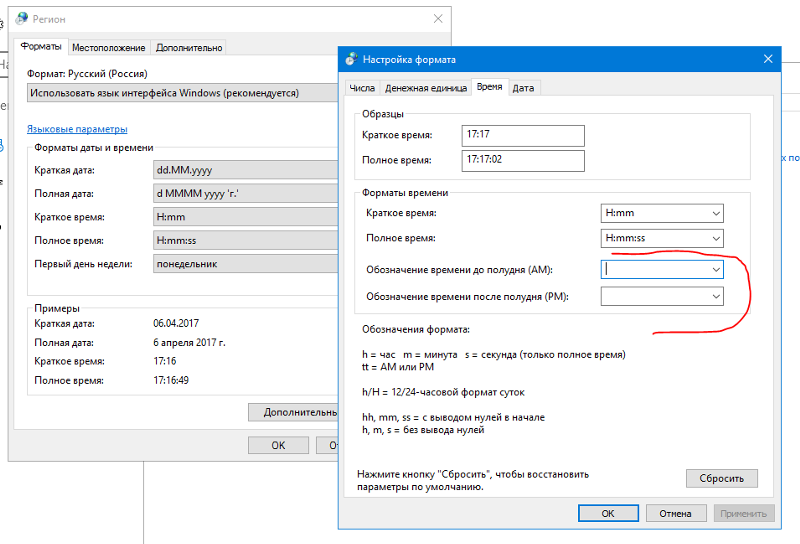Viewport: 800px width, 544px height.
Task: Click the Настройка формата title bar icon
Action: (x=352, y=60)
